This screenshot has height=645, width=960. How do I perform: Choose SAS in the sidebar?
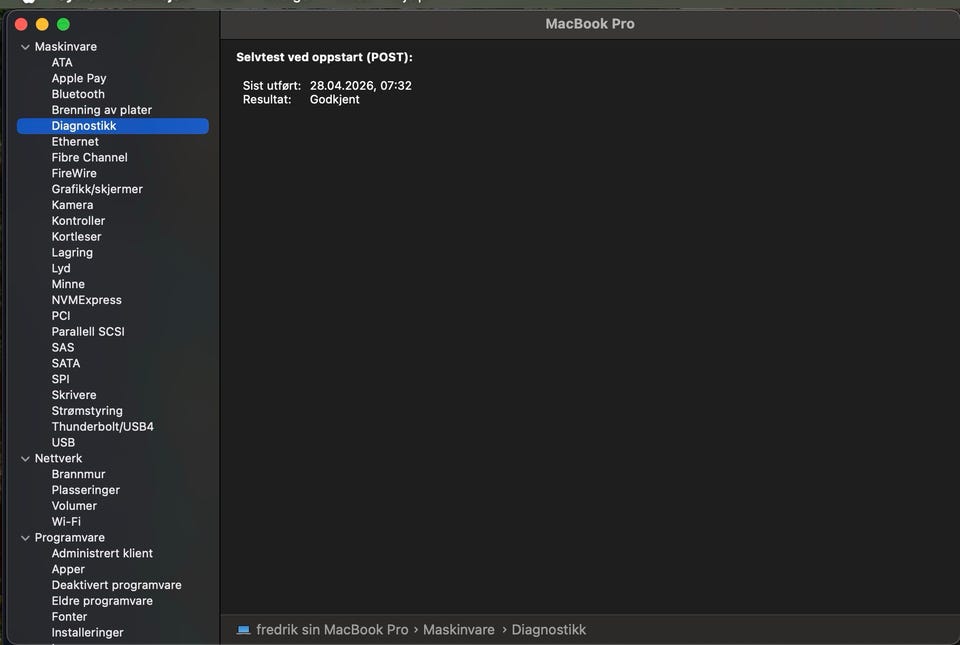tap(62, 348)
